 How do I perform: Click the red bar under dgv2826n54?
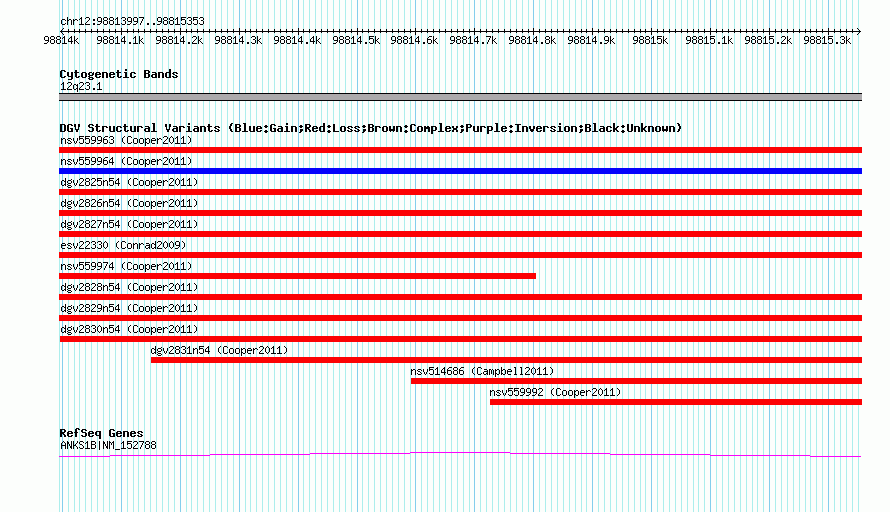(460, 213)
